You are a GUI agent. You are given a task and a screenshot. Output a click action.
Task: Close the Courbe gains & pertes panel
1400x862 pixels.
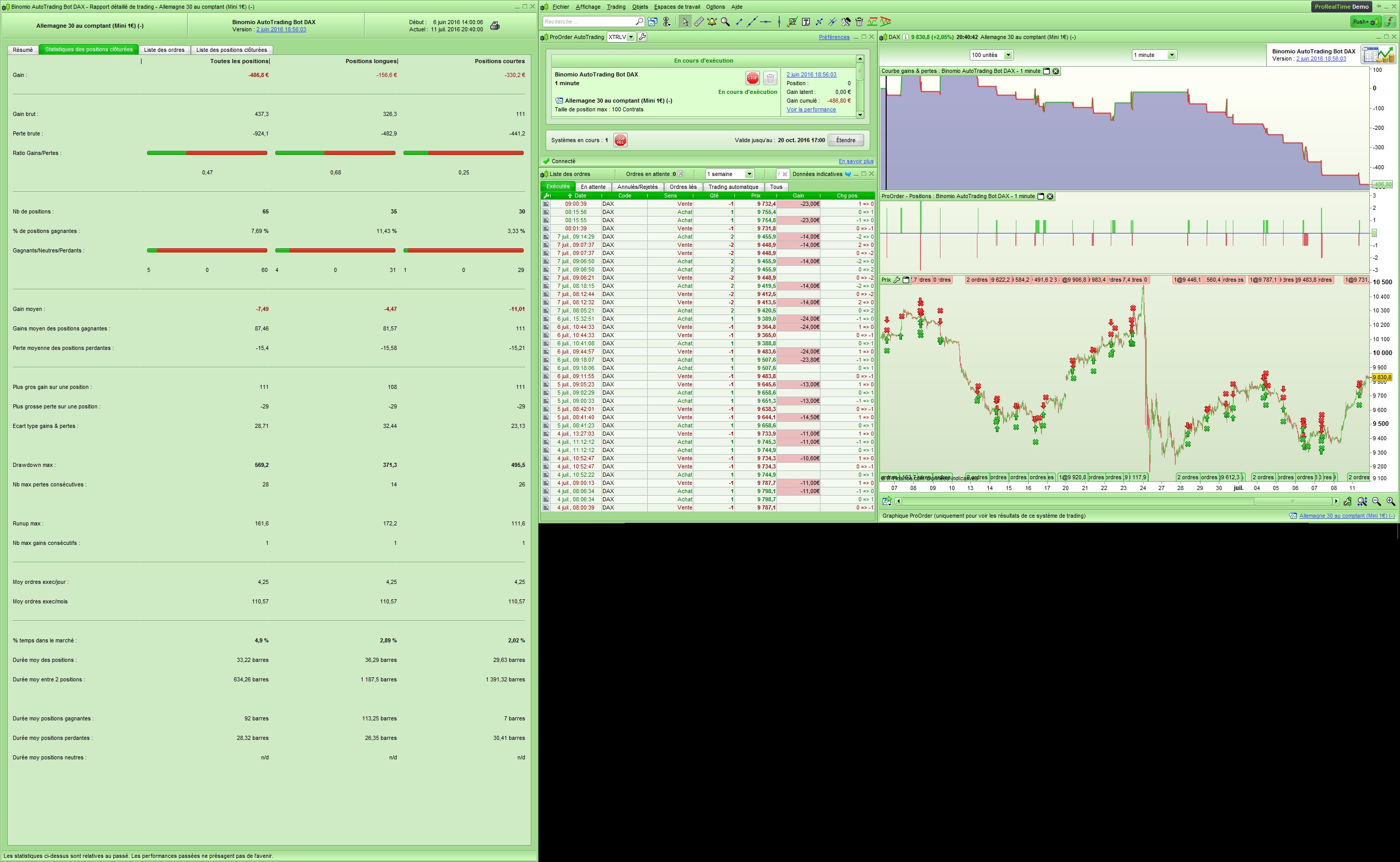coord(1055,71)
